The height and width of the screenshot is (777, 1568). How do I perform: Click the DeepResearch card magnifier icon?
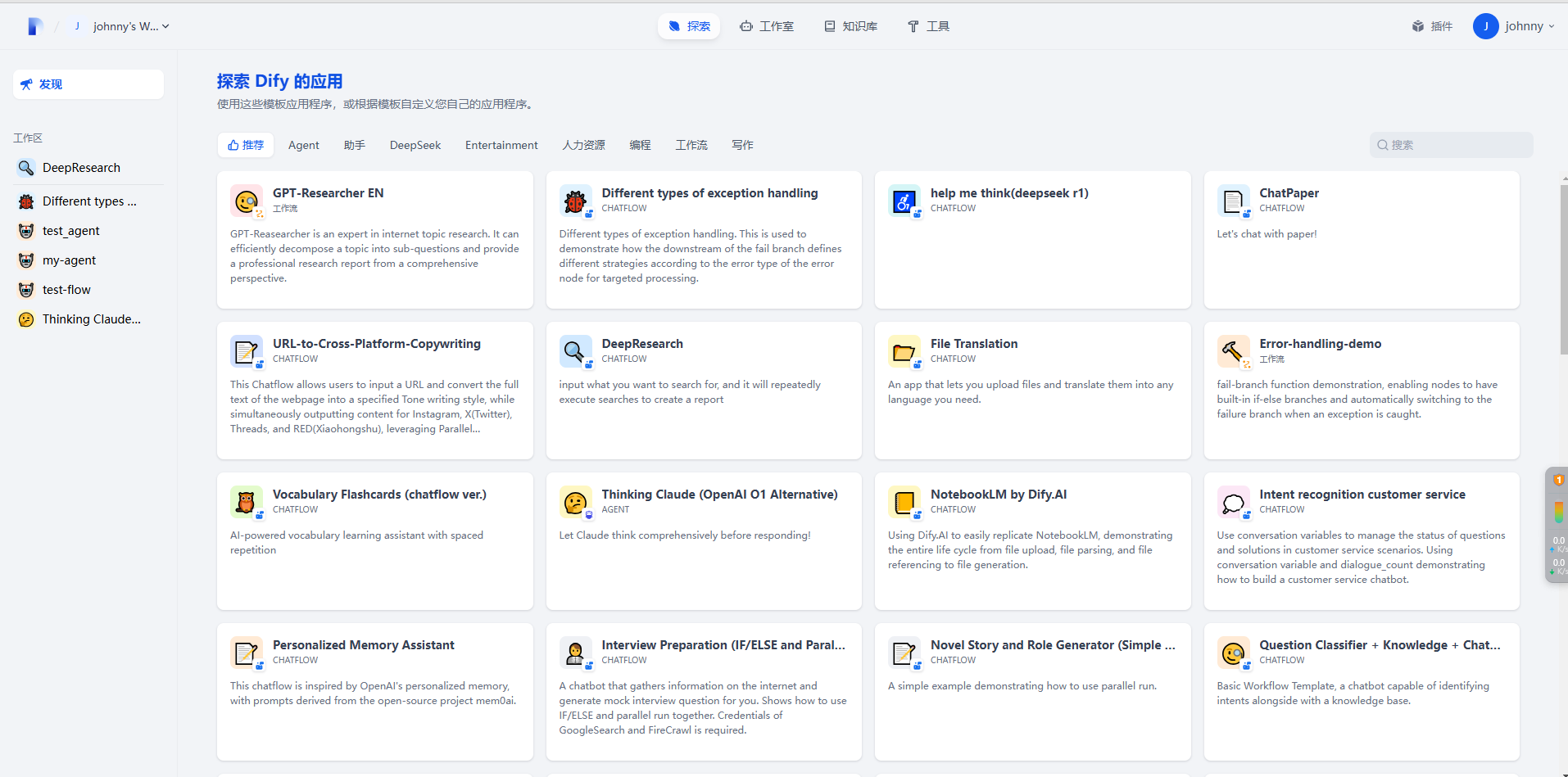576,351
